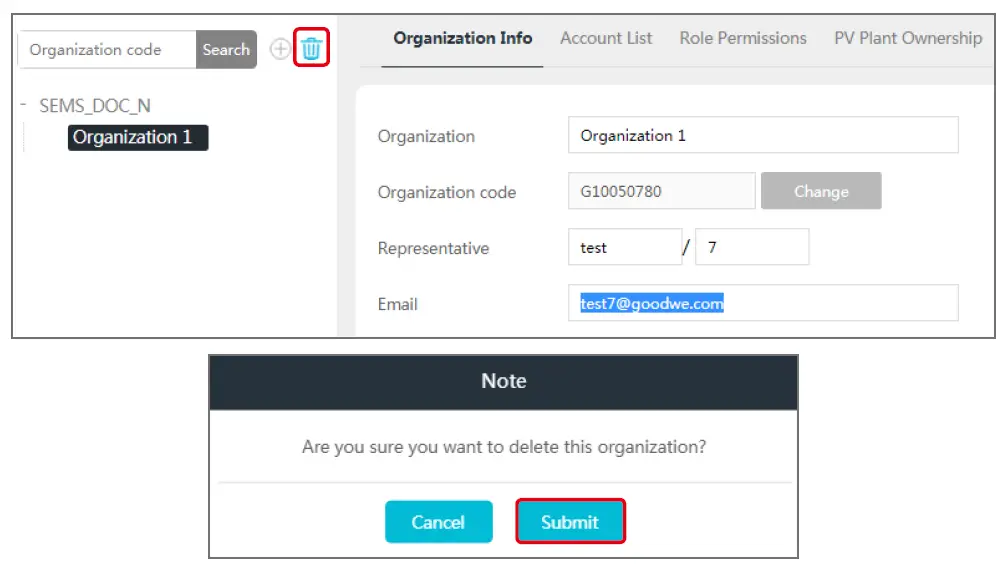Click the Note dialog title bar
1006x578 pixels.
pos(503,381)
